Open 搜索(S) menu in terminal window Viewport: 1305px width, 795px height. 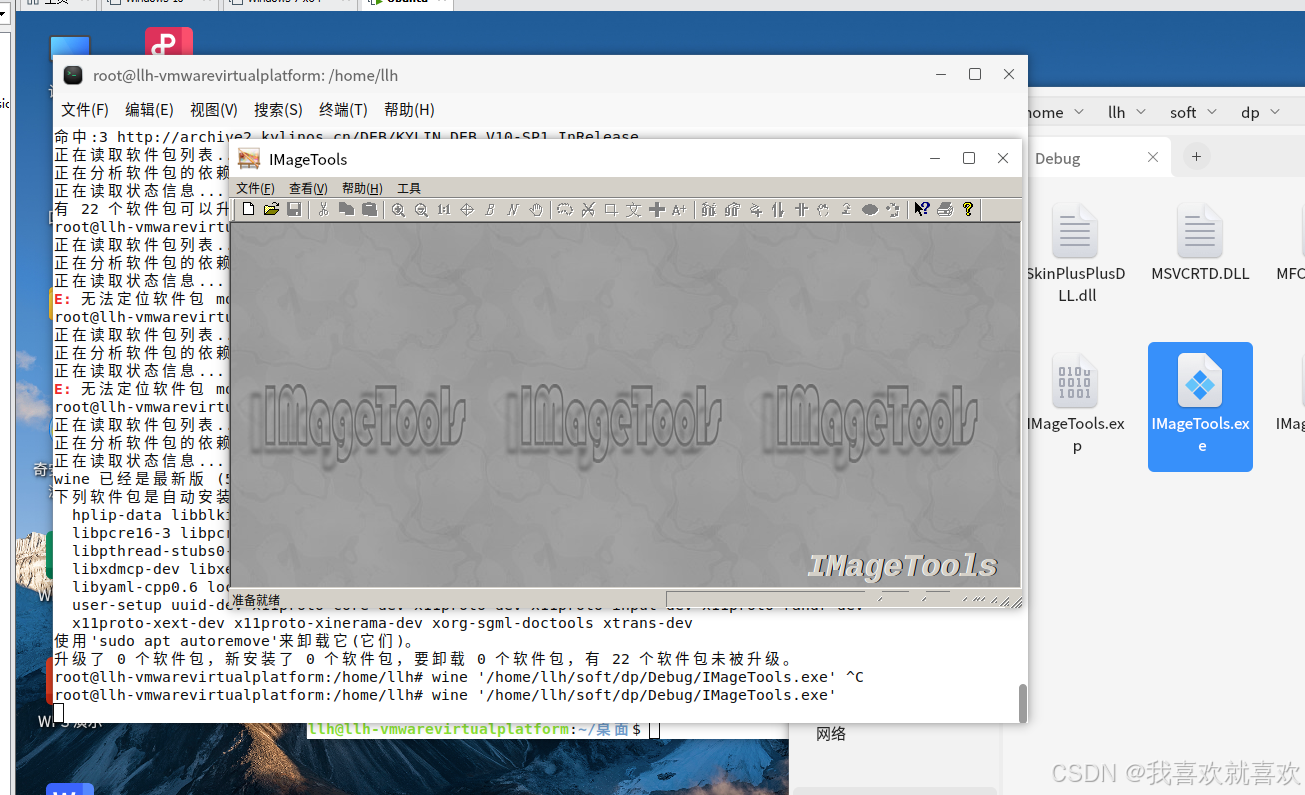point(278,110)
